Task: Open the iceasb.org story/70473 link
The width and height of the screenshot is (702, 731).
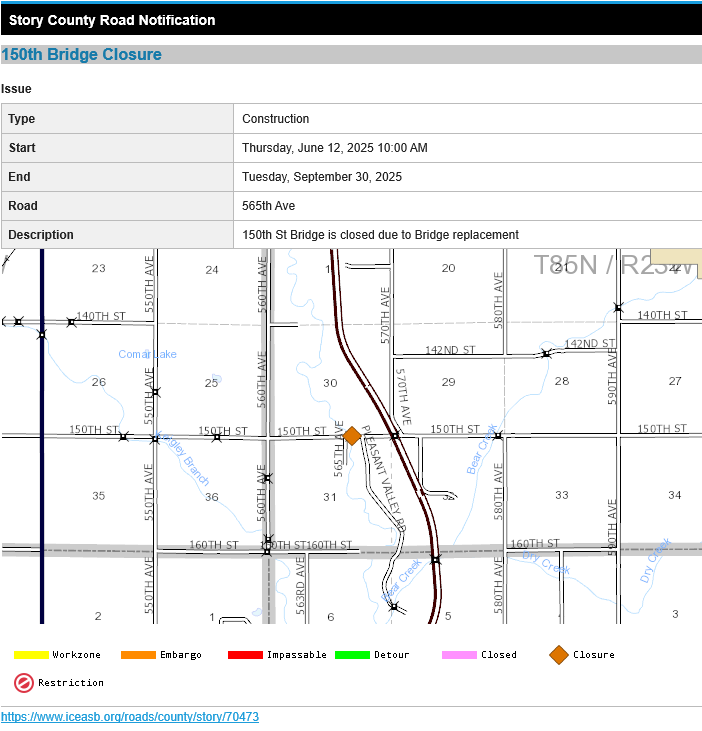Action: click(x=130, y=717)
